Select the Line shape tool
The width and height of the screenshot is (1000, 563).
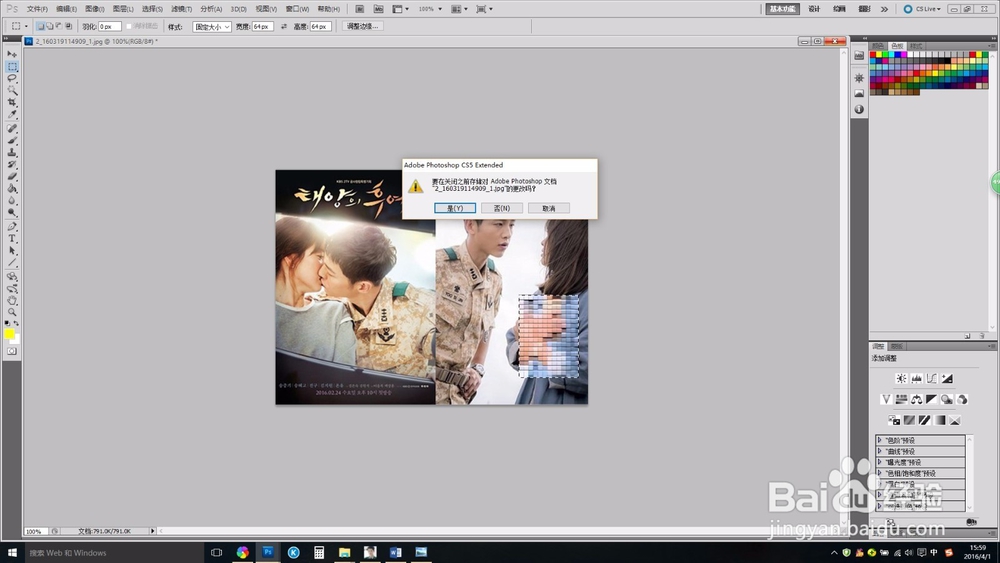[12, 263]
